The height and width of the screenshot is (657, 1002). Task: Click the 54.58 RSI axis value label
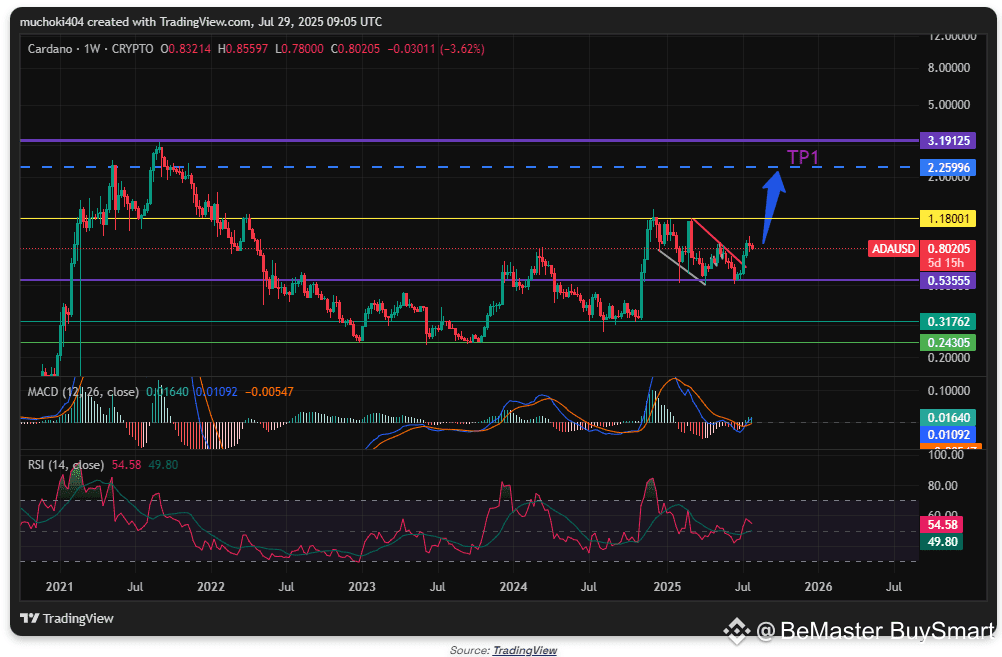coord(942,525)
